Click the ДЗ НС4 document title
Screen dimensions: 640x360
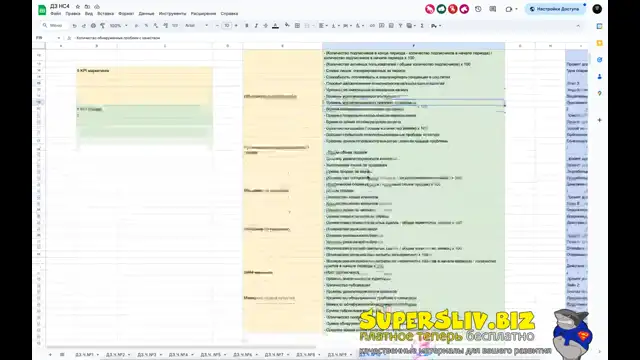pyautogui.click(x=60, y=7)
